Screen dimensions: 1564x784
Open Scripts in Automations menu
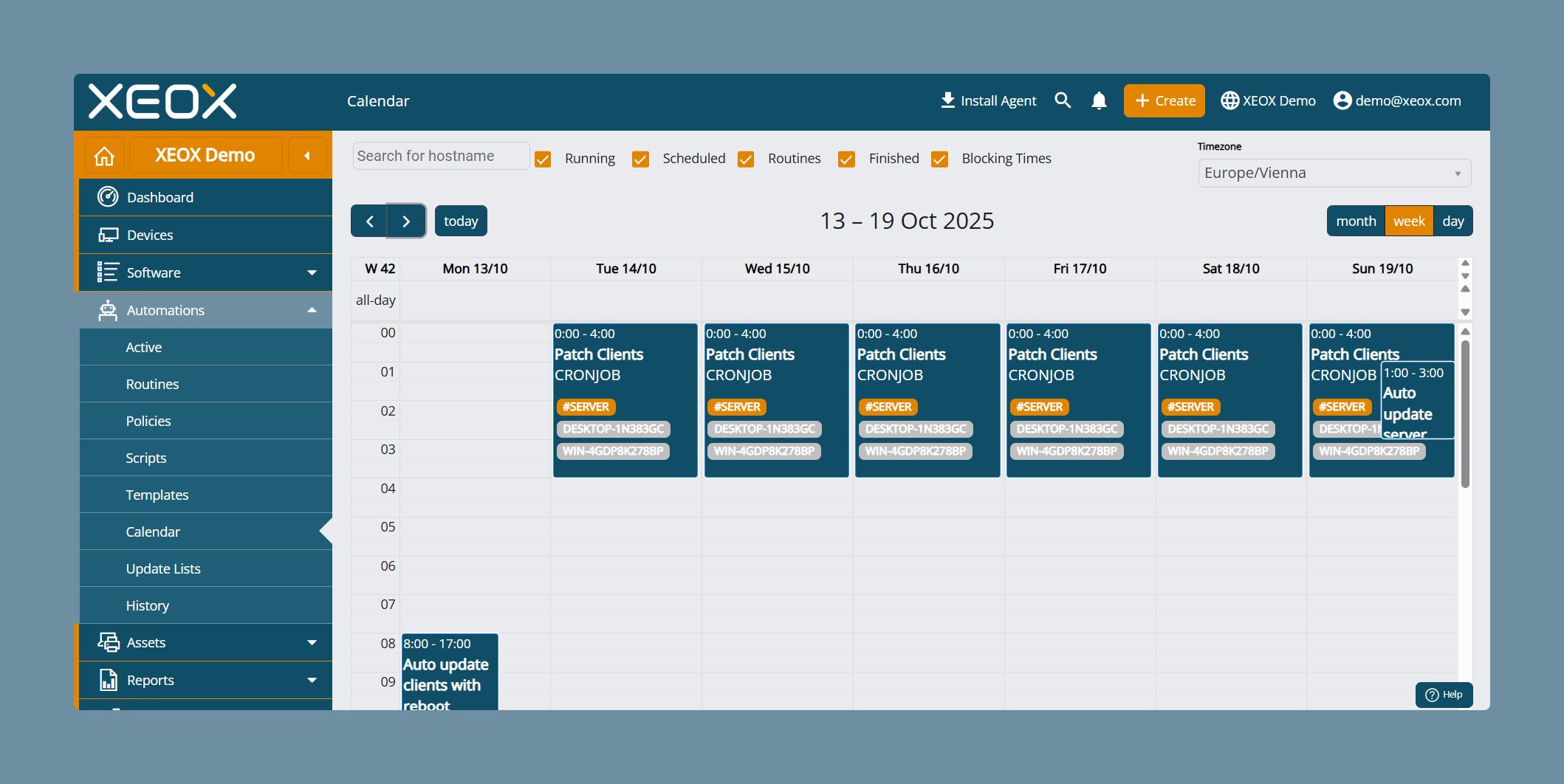tap(206, 458)
